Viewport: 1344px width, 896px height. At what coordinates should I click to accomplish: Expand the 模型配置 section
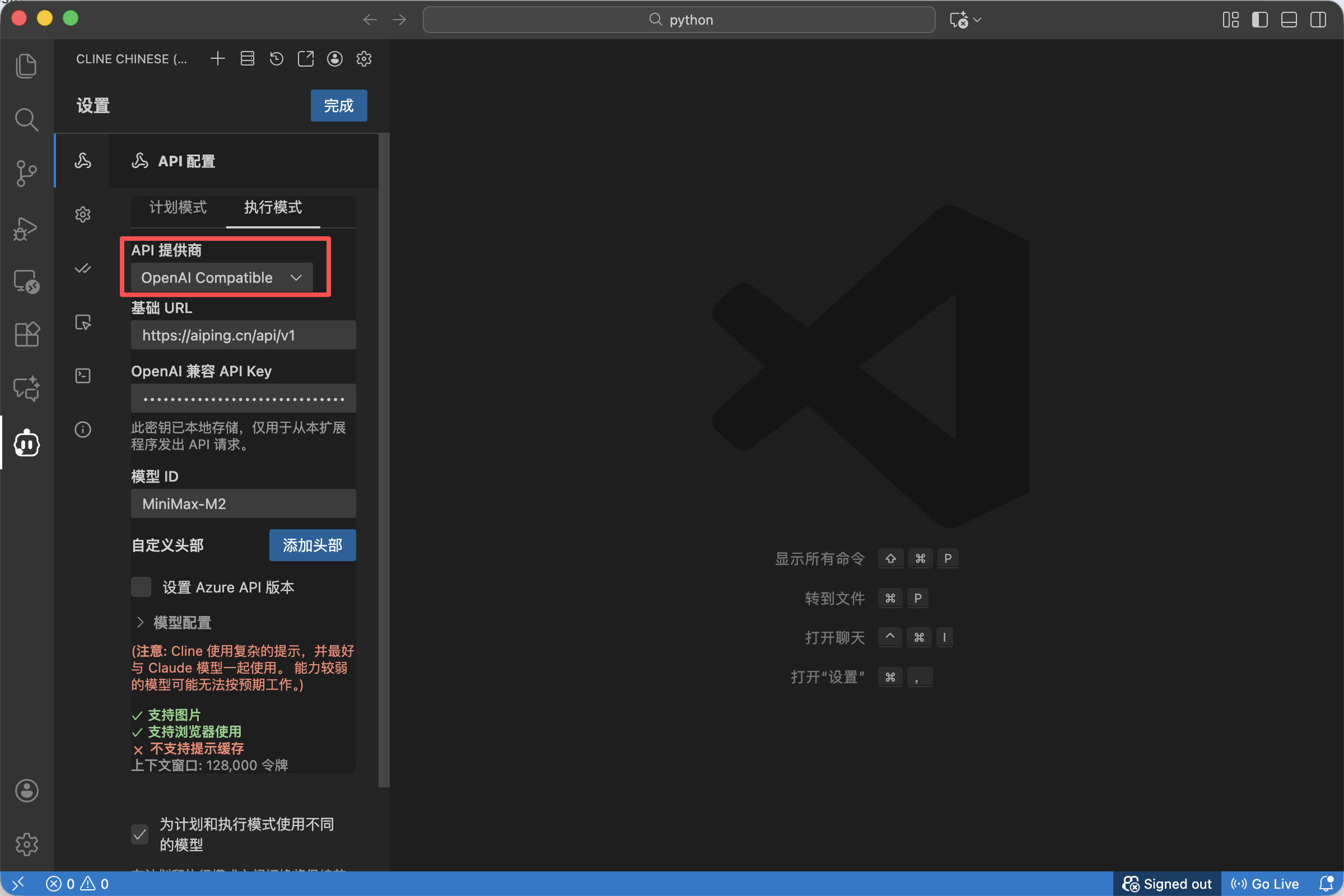tap(174, 622)
